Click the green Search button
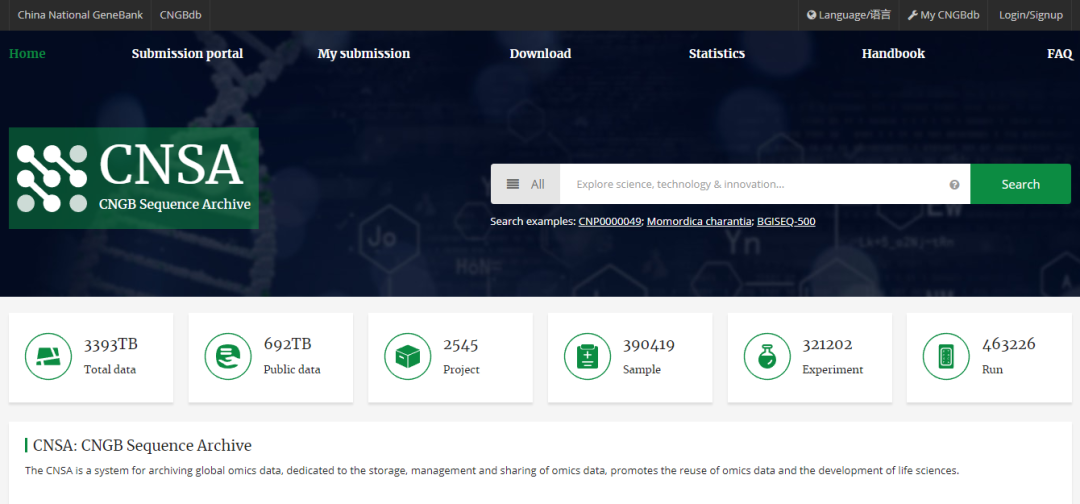This screenshot has height=504, width=1080. [1021, 184]
